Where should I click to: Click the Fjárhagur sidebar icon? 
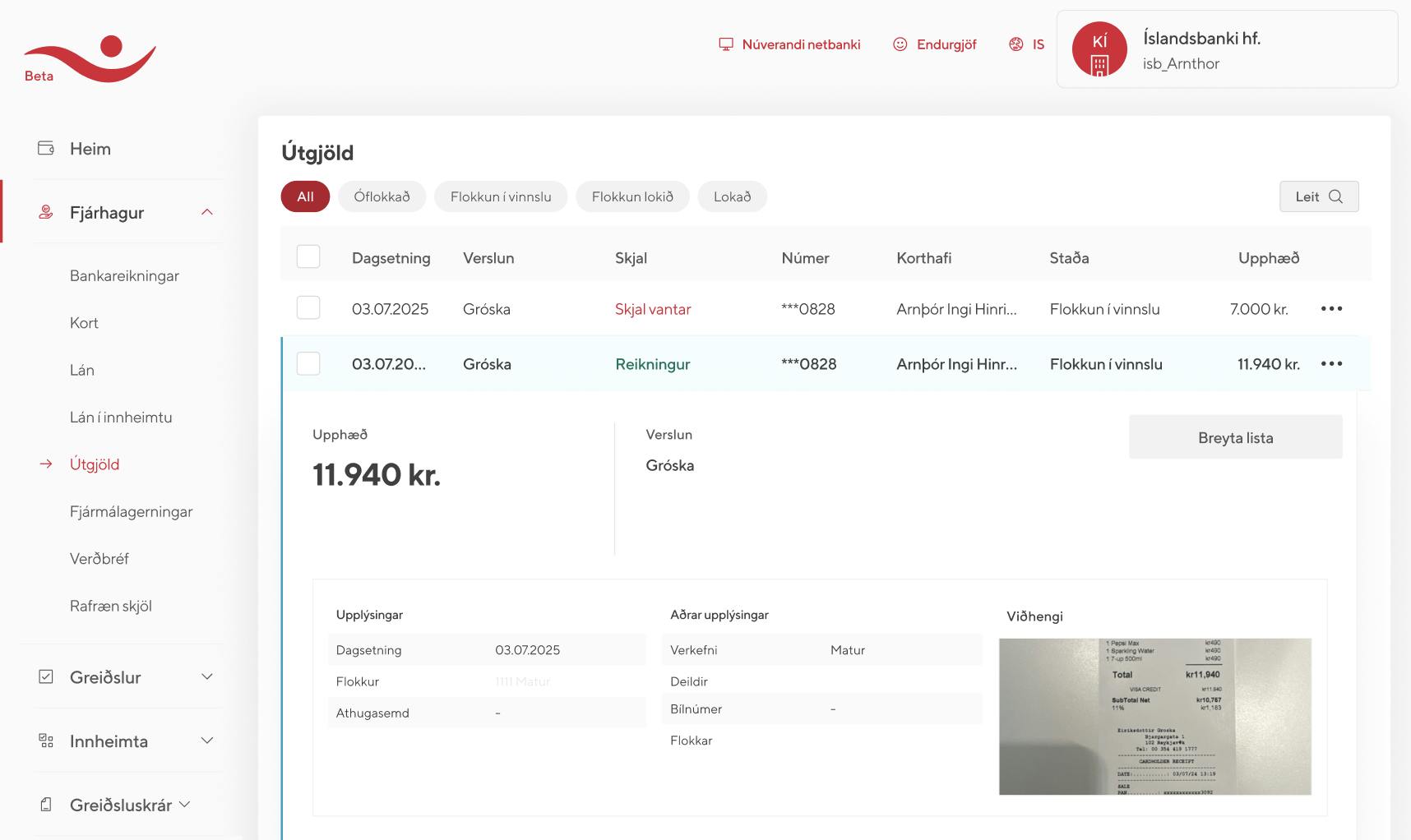pyautogui.click(x=46, y=212)
